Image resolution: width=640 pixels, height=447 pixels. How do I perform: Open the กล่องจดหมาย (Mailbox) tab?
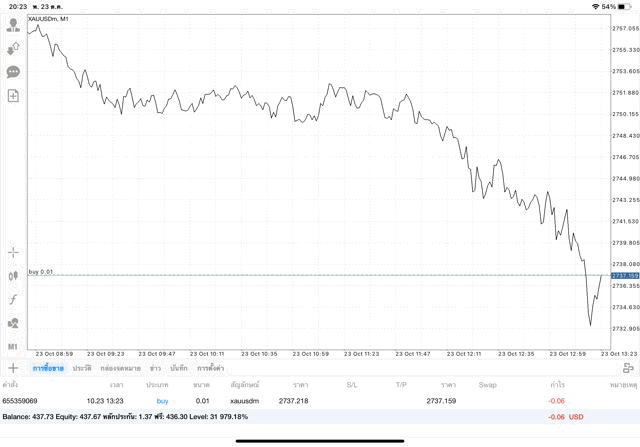(x=121, y=368)
